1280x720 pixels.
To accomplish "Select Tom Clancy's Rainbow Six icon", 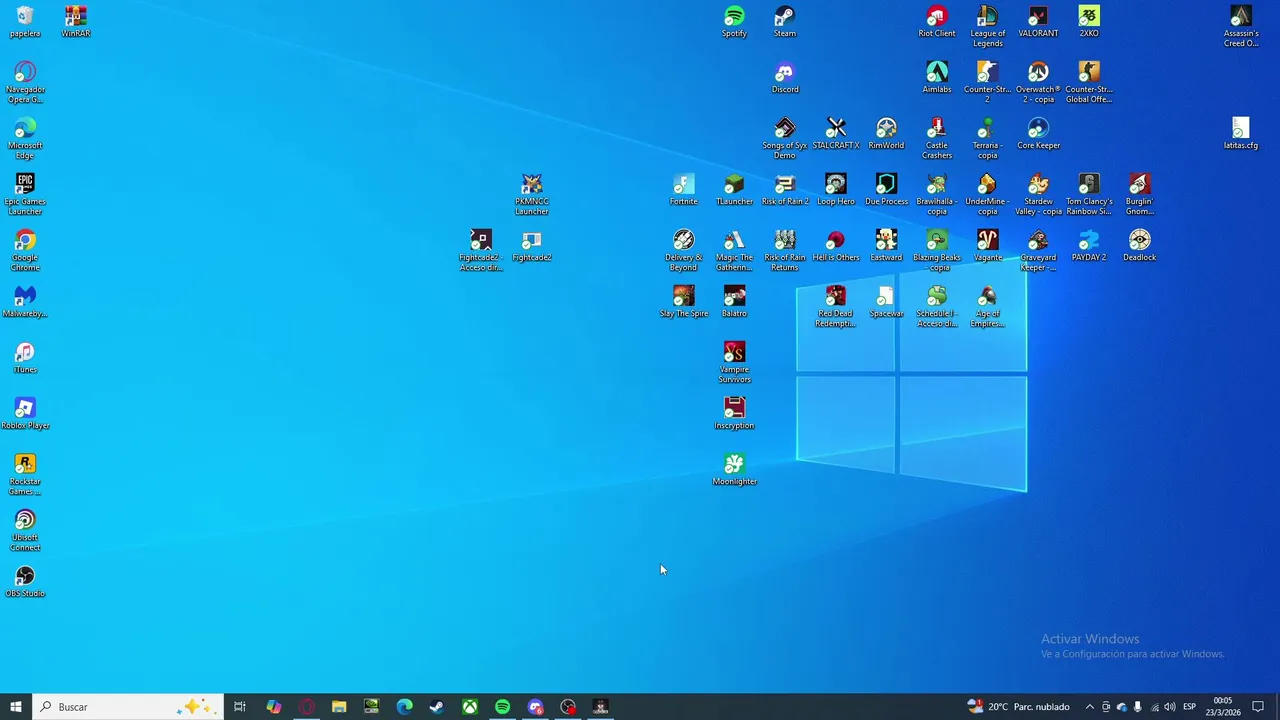I will [x=1089, y=194].
